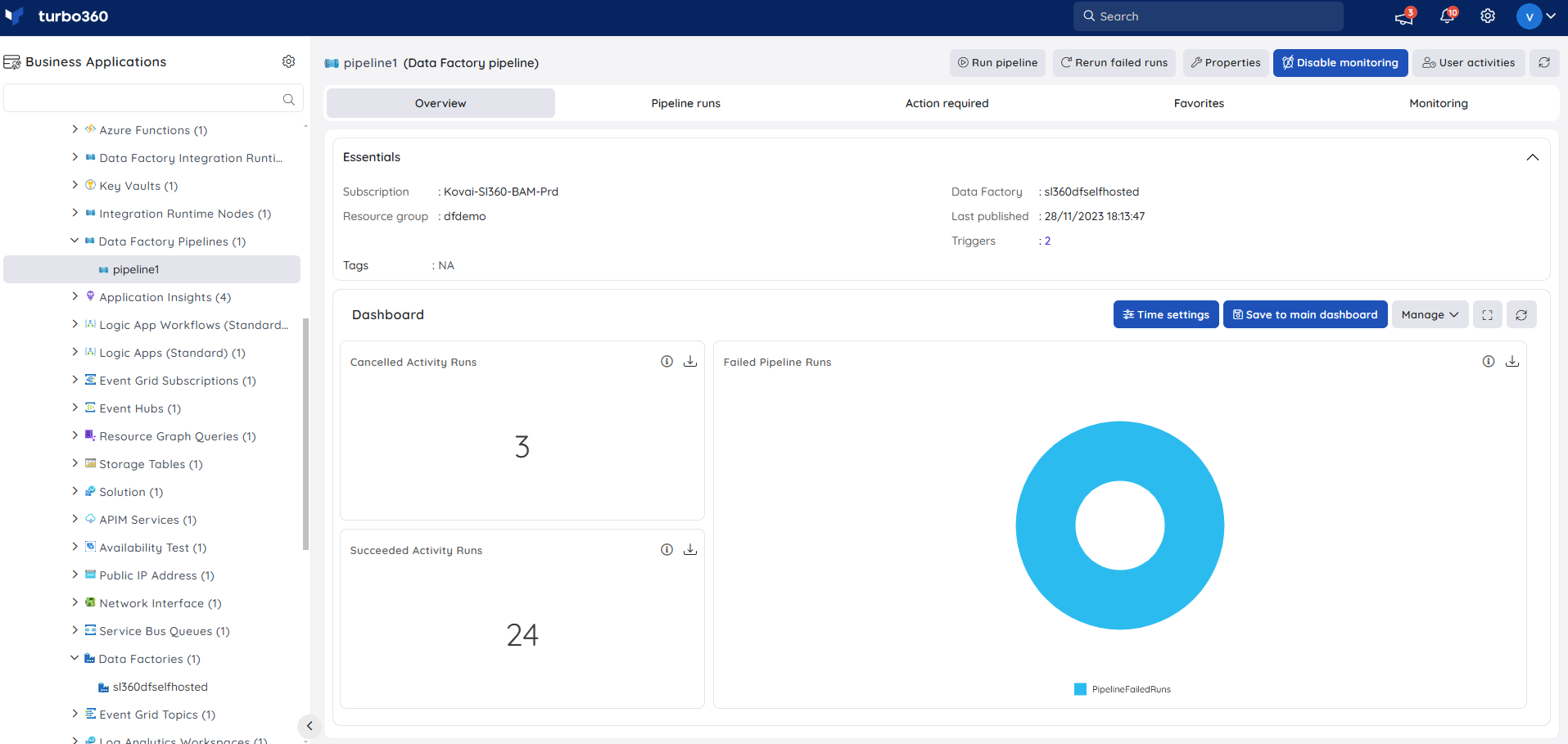Expand APIM Services node
Image resolution: width=1568 pixels, height=744 pixels.
tap(75, 519)
